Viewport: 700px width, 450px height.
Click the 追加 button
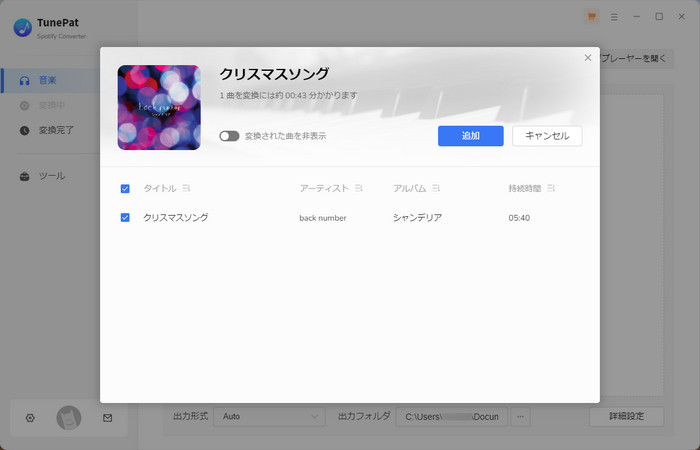[471, 136]
